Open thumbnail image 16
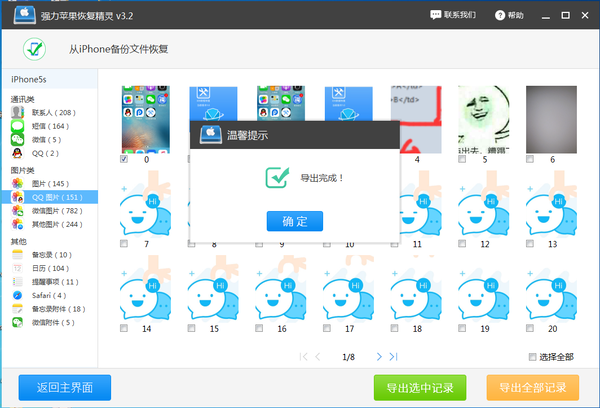The width and height of the screenshot is (600, 408). 281,289
